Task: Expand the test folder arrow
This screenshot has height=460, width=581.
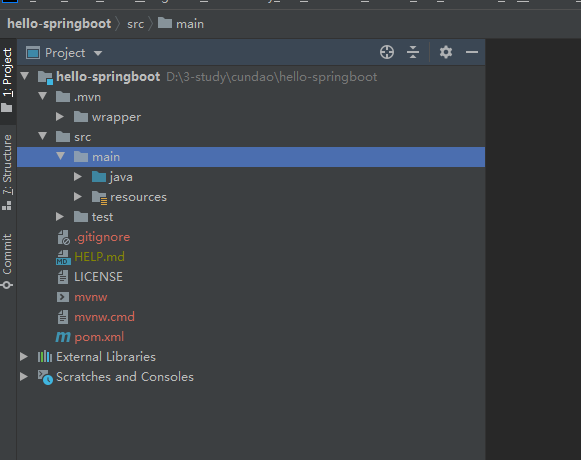Action: click(x=60, y=217)
